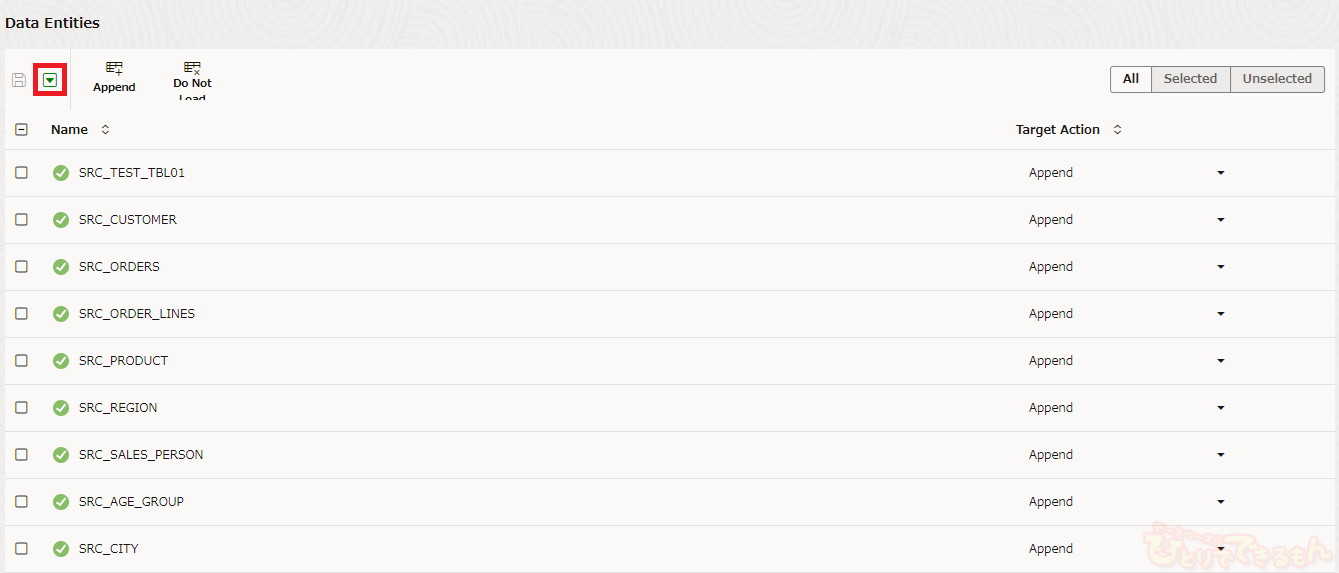This screenshot has height=573, width=1339.
Task: Expand Target Action dropdown for SRC_ORDER_LINES
Action: (1220, 314)
